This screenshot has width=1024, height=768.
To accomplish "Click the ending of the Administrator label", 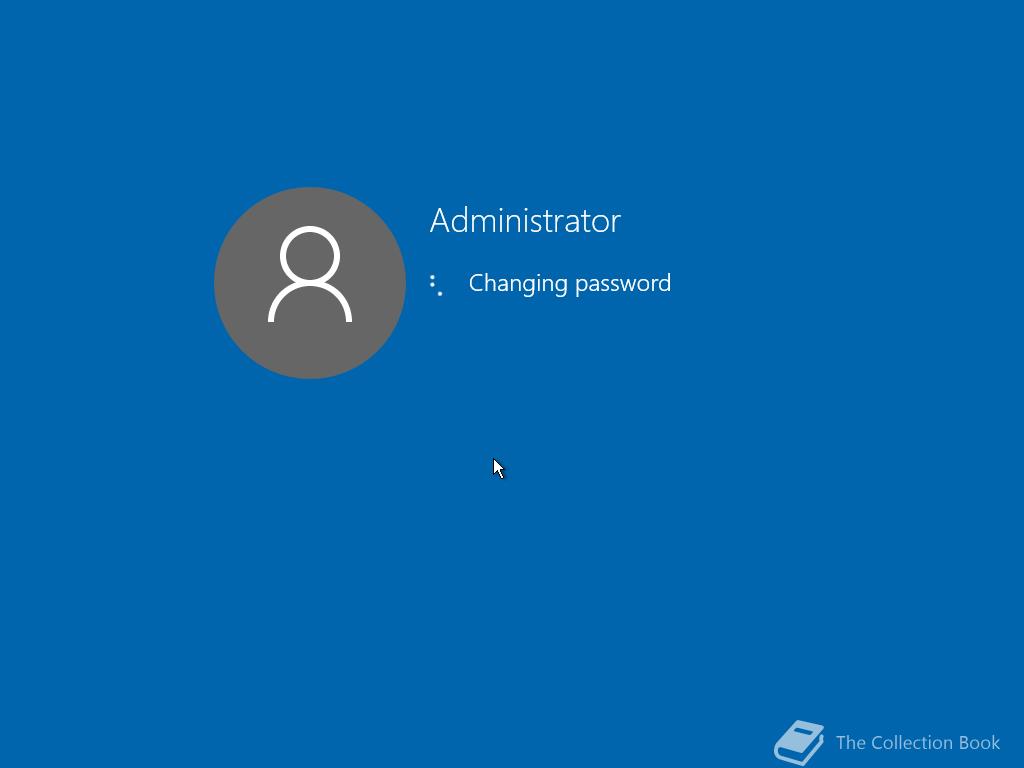I will [x=602, y=221].
